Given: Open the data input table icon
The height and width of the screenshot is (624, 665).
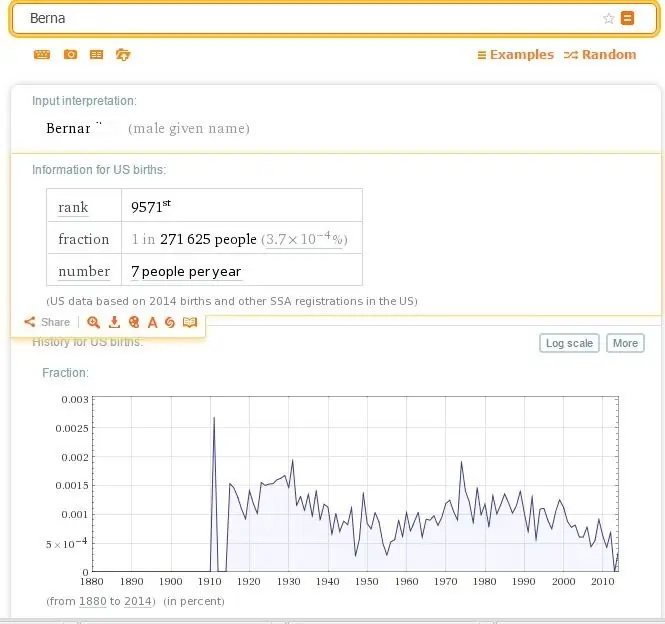Looking at the screenshot, I should 97,55.
